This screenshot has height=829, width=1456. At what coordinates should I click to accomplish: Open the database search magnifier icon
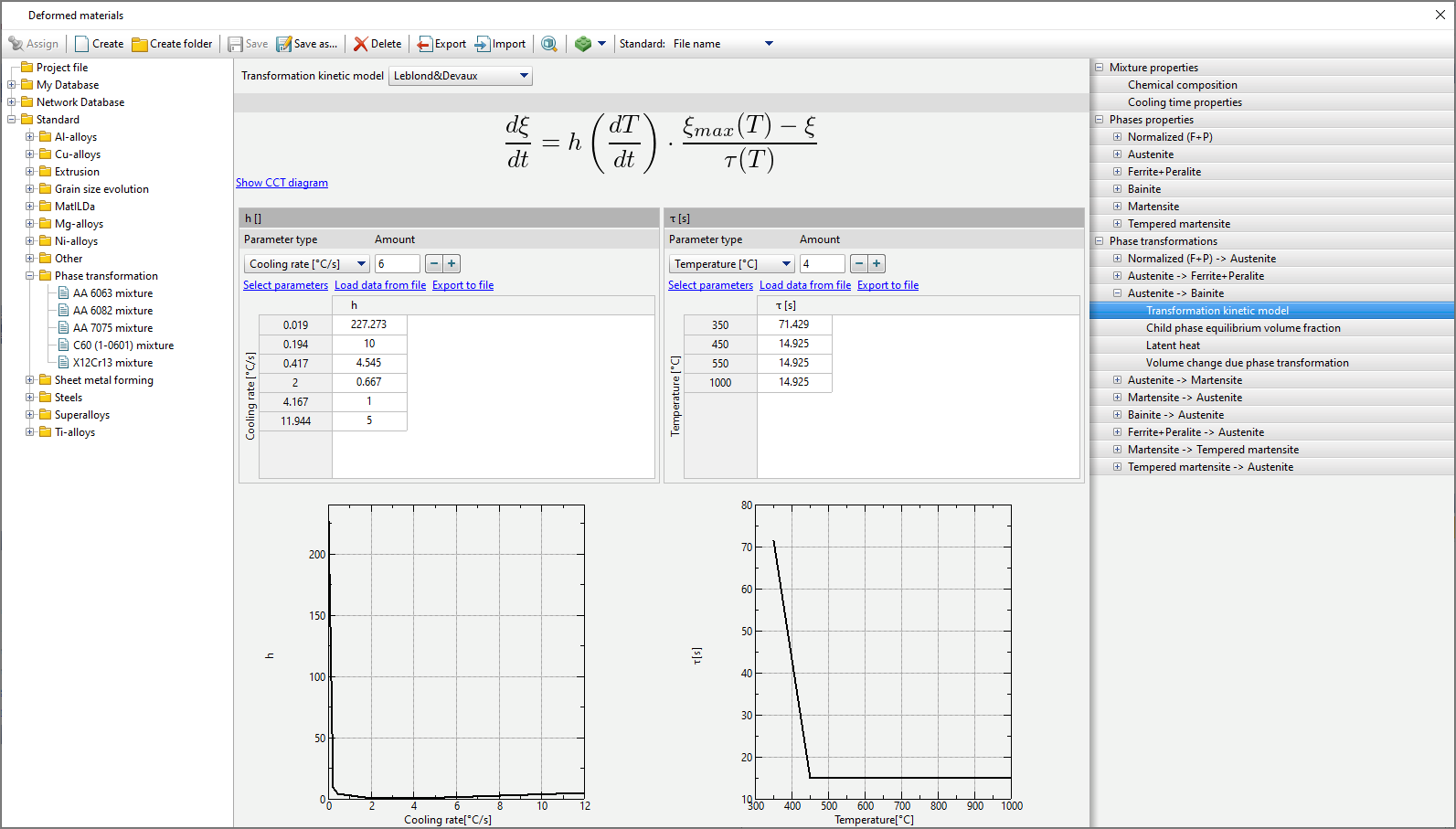pos(549,44)
